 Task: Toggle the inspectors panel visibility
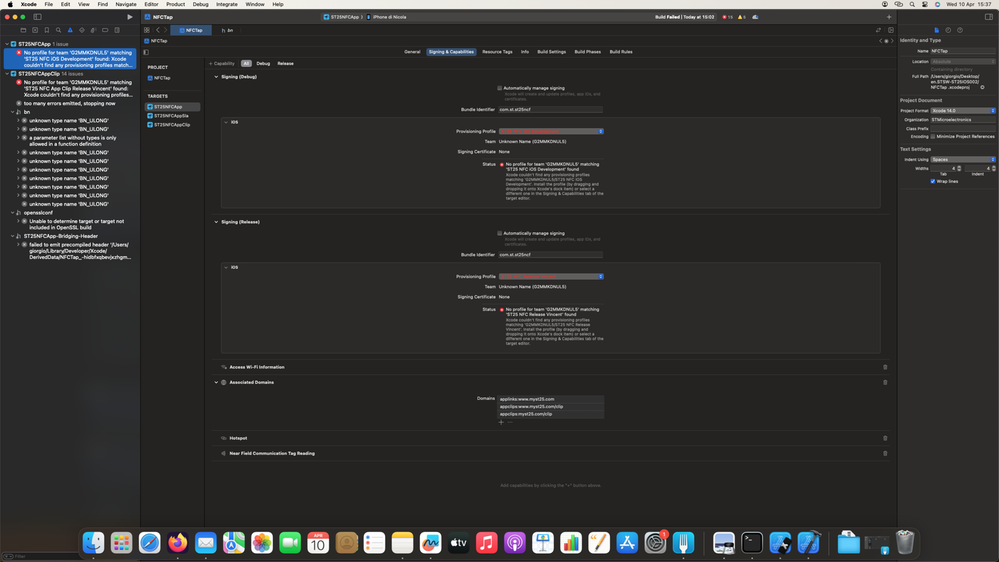pyautogui.click(x=989, y=17)
